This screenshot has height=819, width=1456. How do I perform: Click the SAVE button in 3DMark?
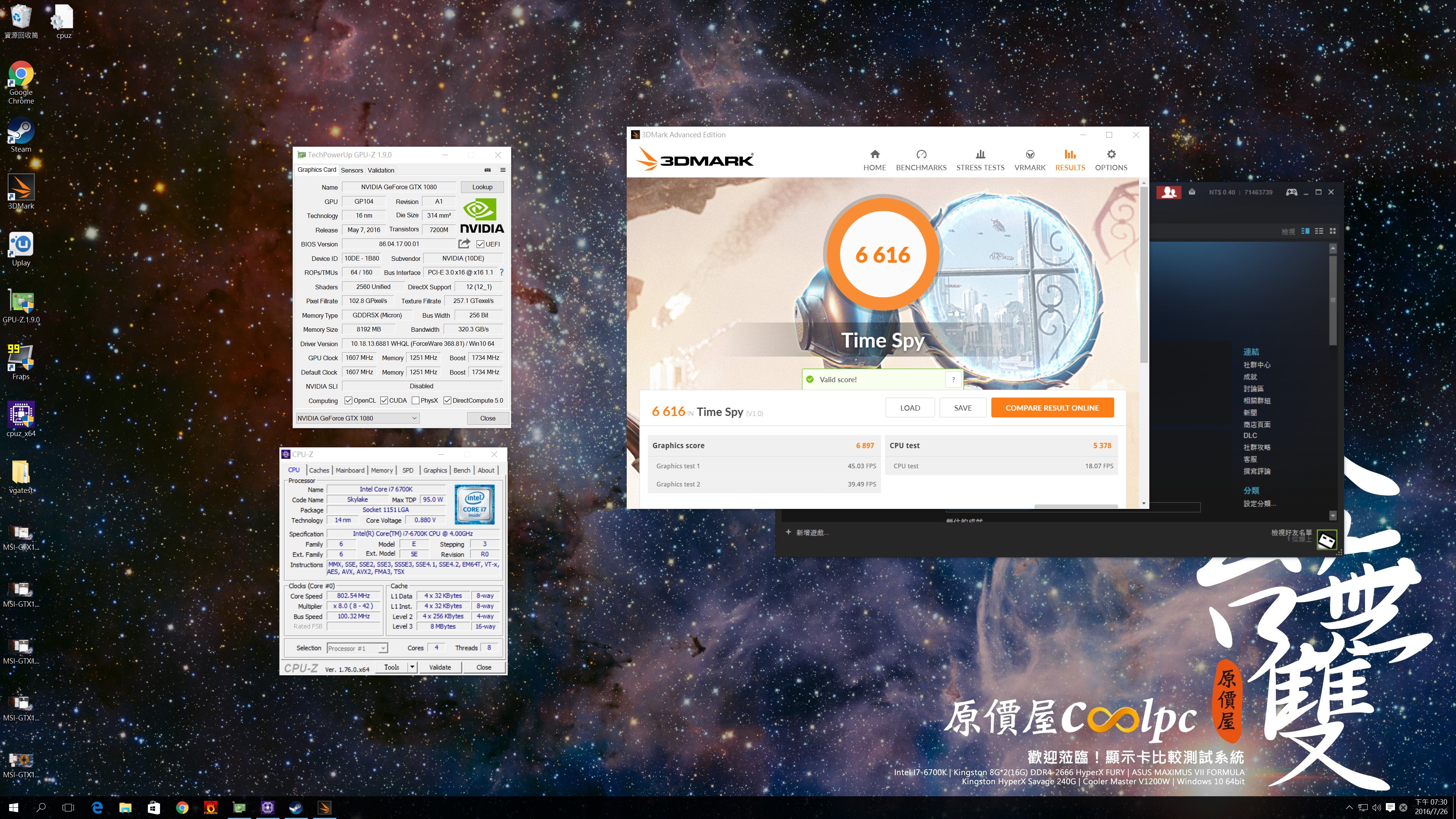(963, 408)
